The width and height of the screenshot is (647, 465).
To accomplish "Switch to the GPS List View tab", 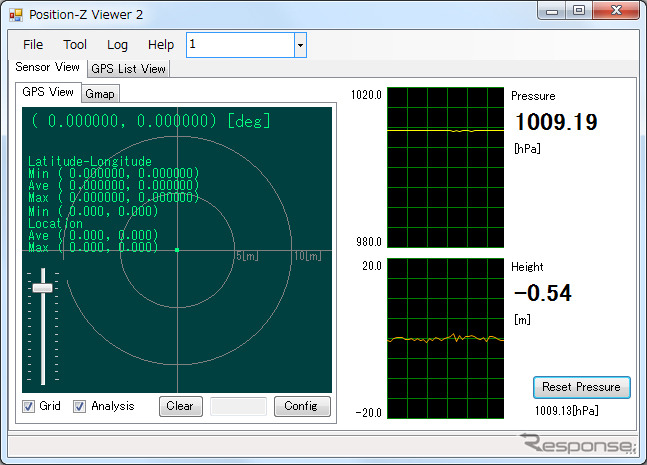I will point(128,69).
